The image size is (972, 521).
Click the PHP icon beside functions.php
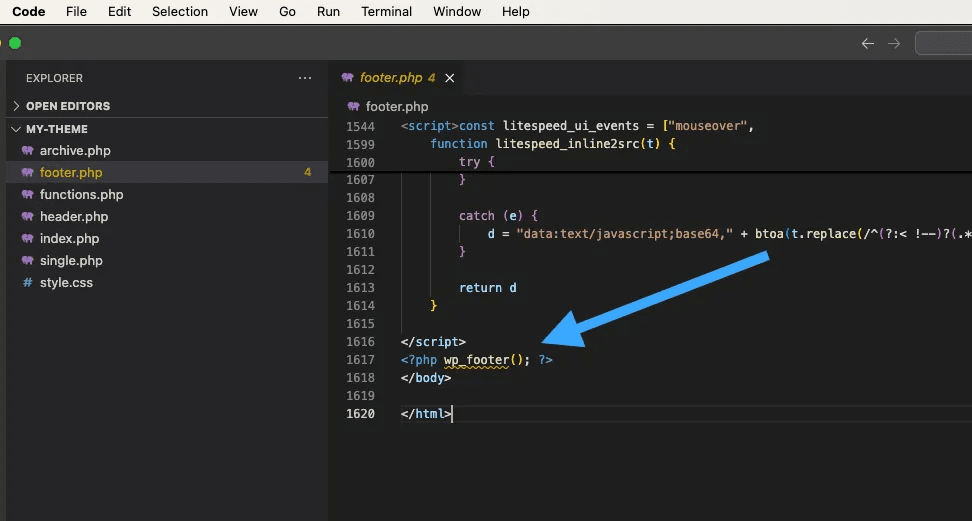[x=27, y=195]
